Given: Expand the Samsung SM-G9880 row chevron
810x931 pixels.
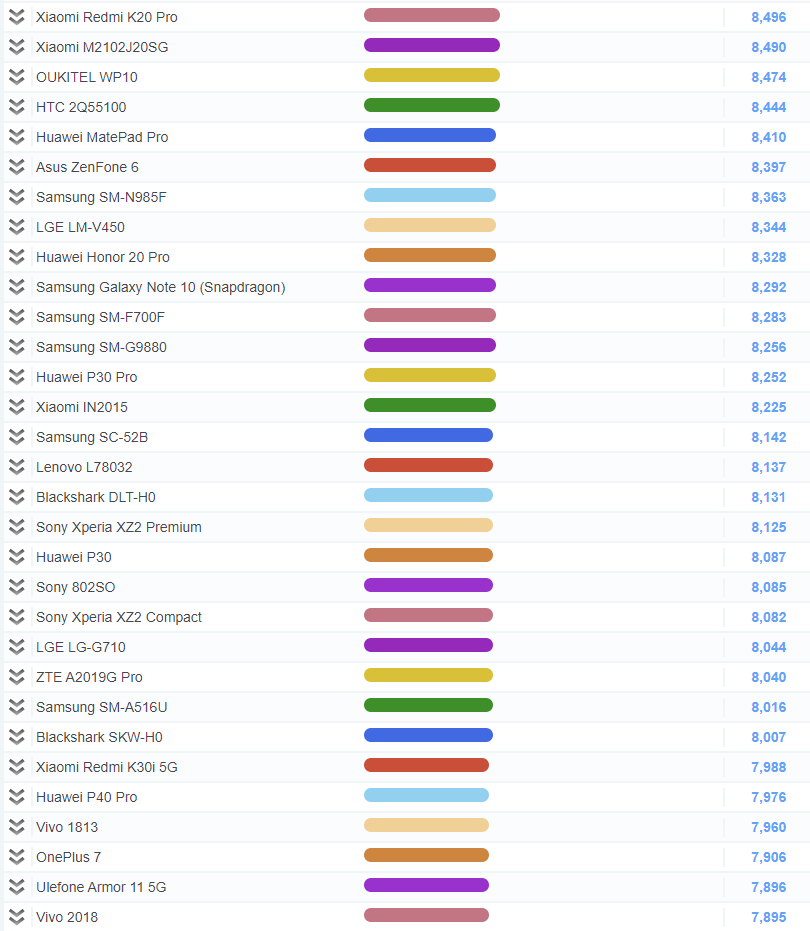Looking at the screenshot, I should pyautogui.click(x=17, y=347).
